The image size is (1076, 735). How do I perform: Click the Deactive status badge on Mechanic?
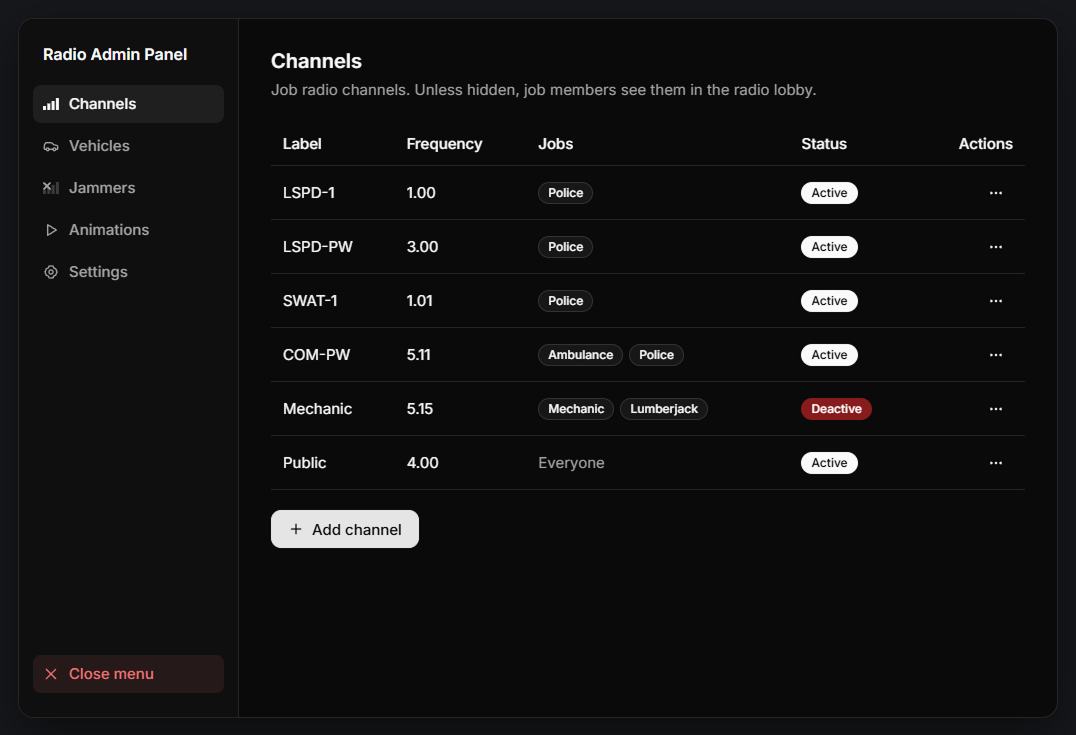(x=836, y=409)
